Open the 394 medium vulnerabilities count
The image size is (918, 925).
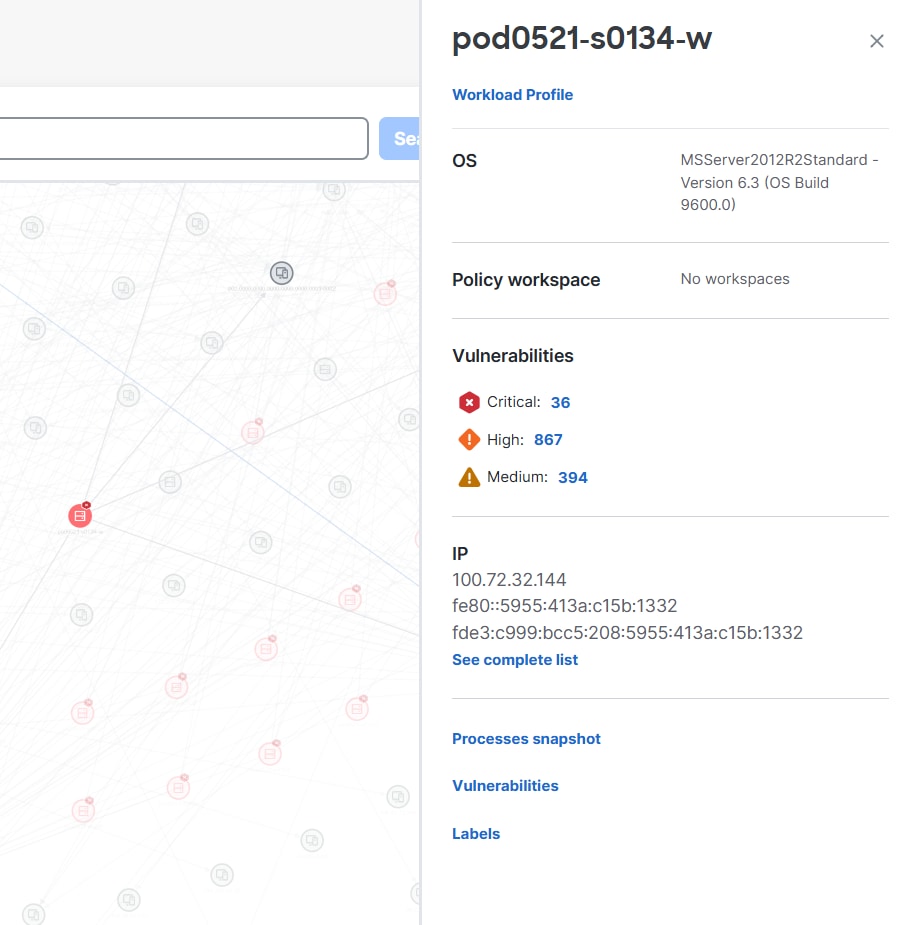click(573, 477)
